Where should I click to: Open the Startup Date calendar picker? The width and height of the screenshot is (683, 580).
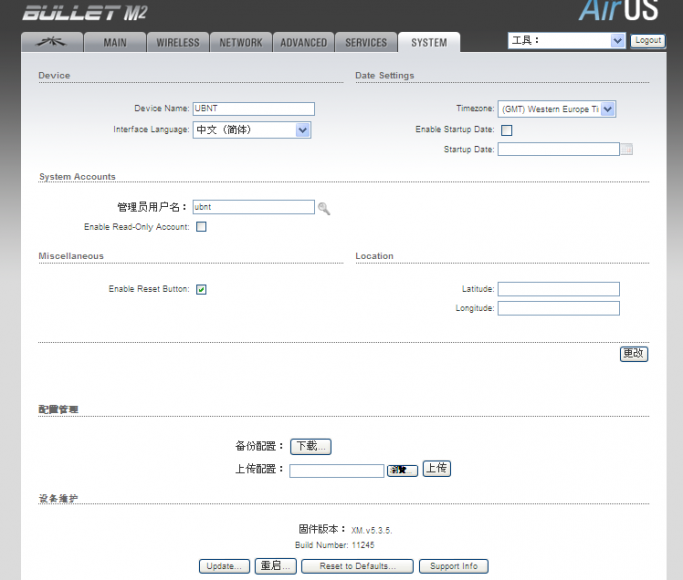pos(627,150)
